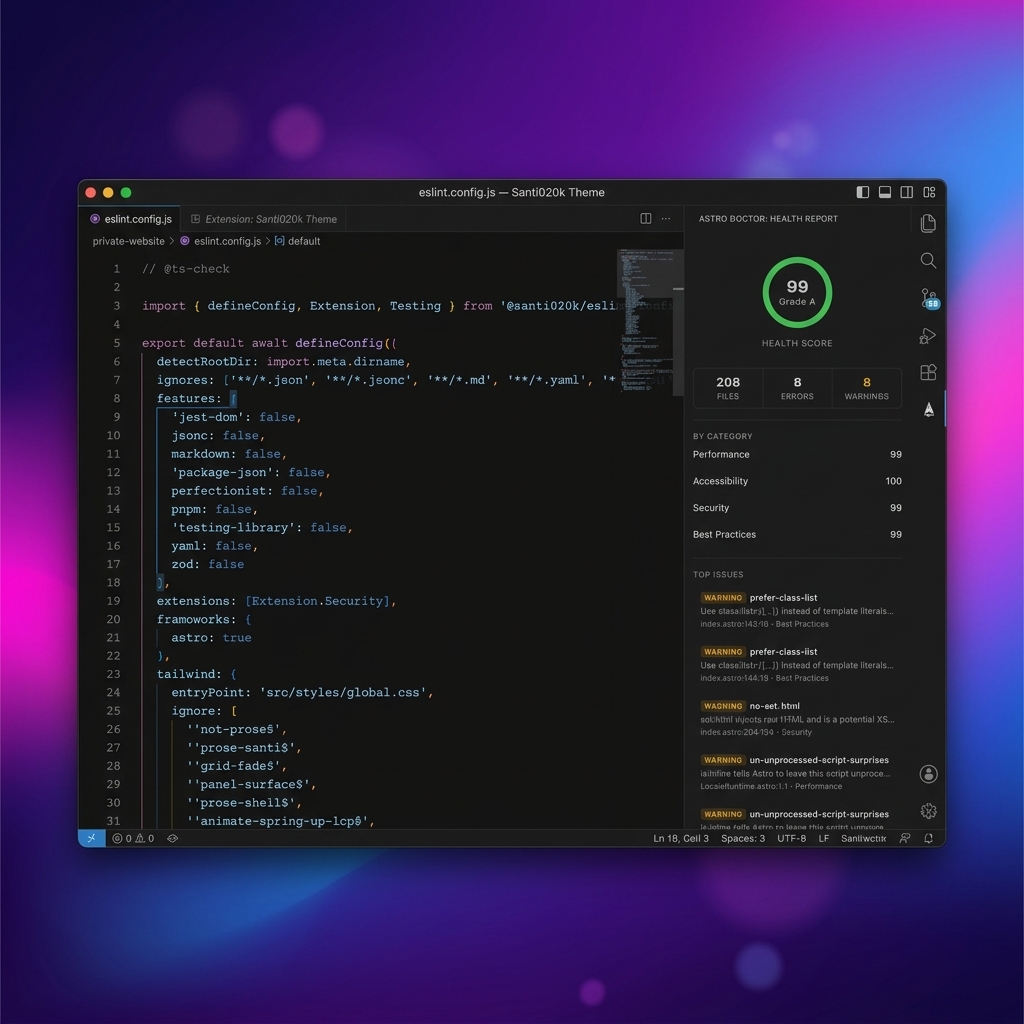Switch to eslint.config.js tab
The image size is (1024, 1024).
130,219
